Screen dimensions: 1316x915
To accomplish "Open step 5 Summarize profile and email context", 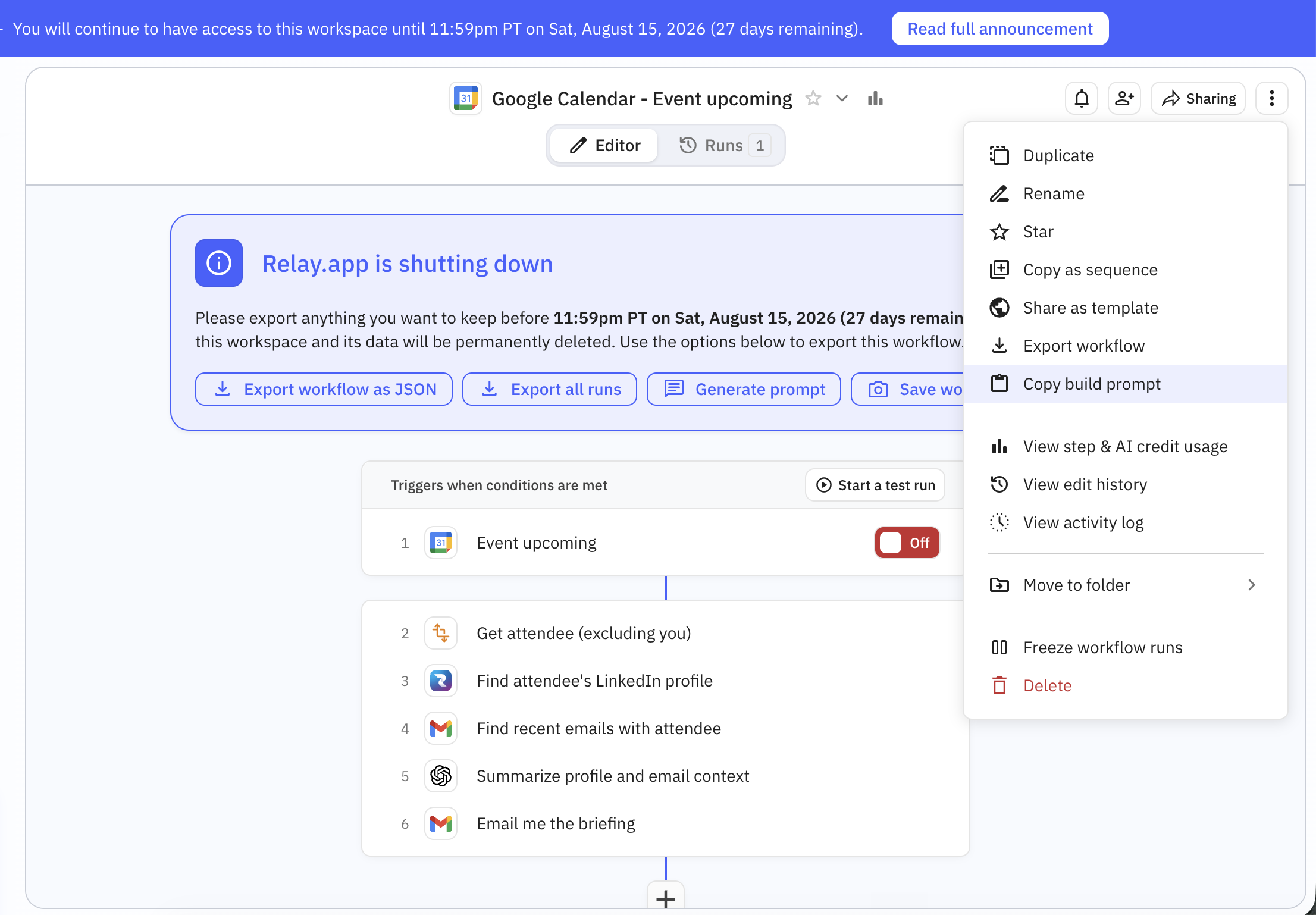I will click(665, 776).
